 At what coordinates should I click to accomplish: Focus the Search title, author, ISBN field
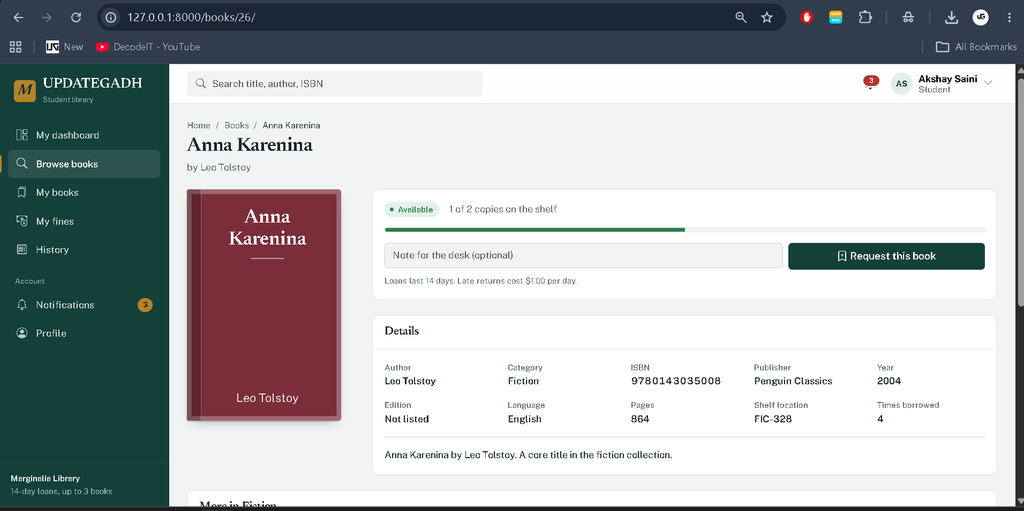point(334,84)
